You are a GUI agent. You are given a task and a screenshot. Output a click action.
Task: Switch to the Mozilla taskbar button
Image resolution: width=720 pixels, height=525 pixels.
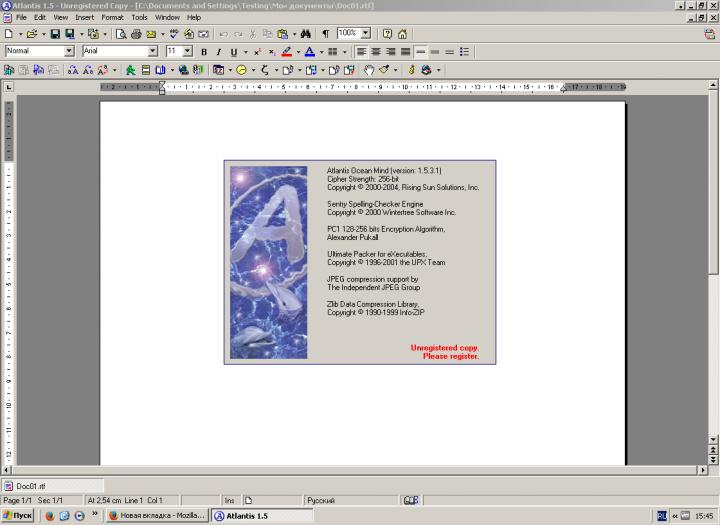coord(158,515)
